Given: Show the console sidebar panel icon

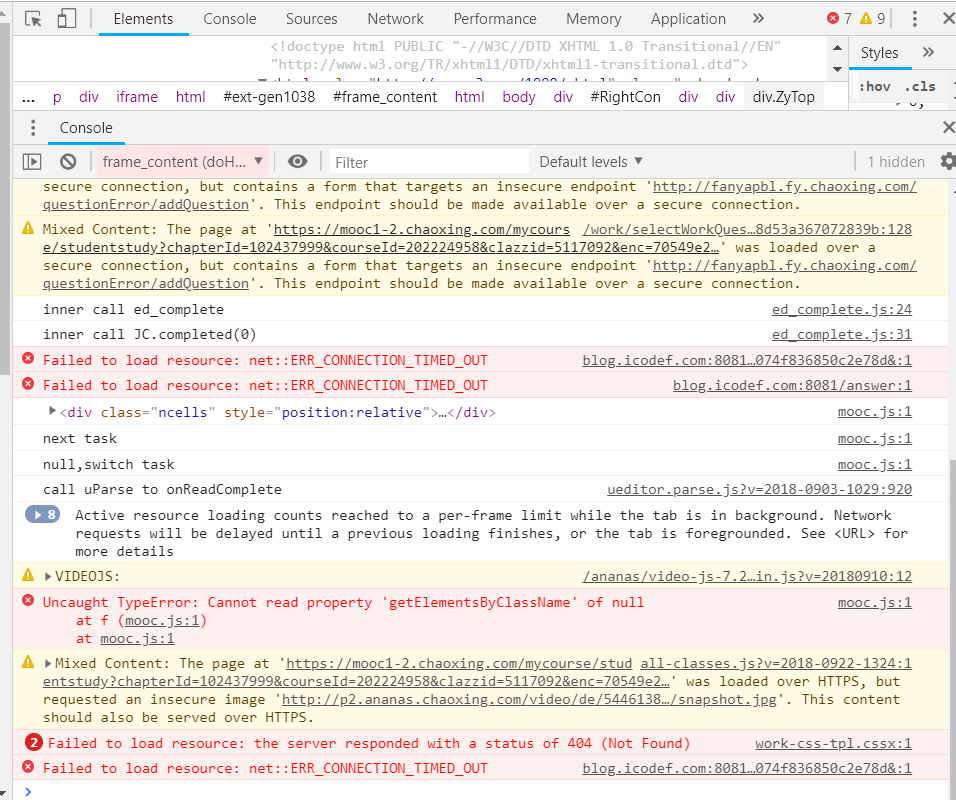Looking at the screenshot, I should 31,161.
